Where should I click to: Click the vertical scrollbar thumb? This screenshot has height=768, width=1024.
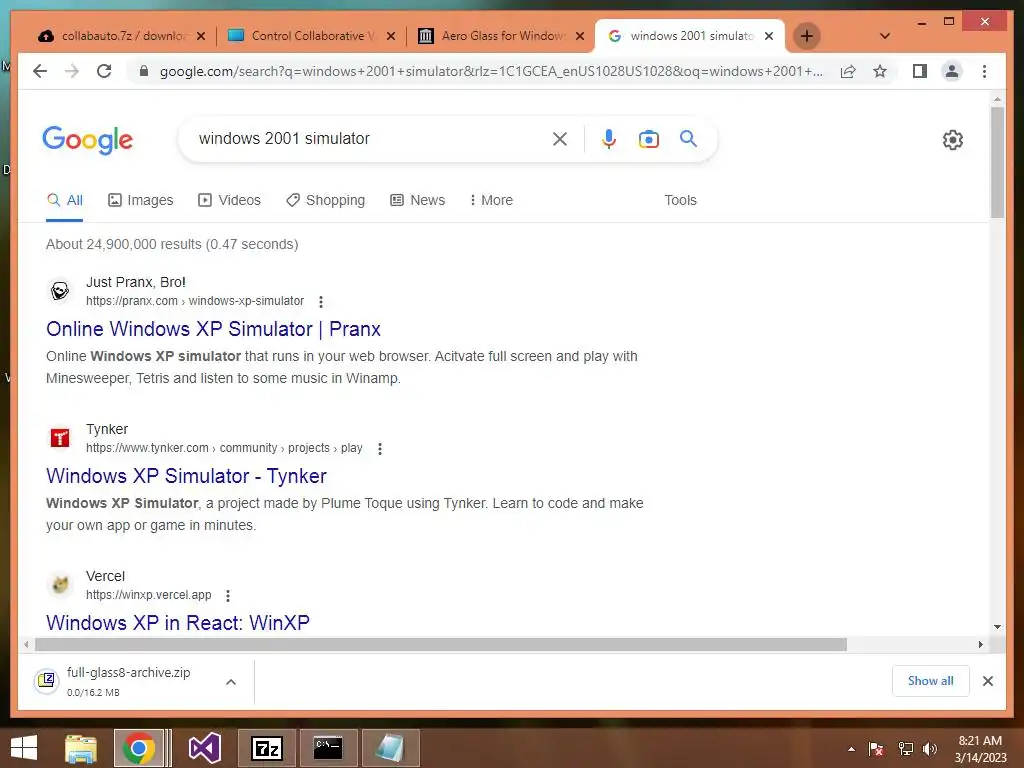(x=997, y=163)
